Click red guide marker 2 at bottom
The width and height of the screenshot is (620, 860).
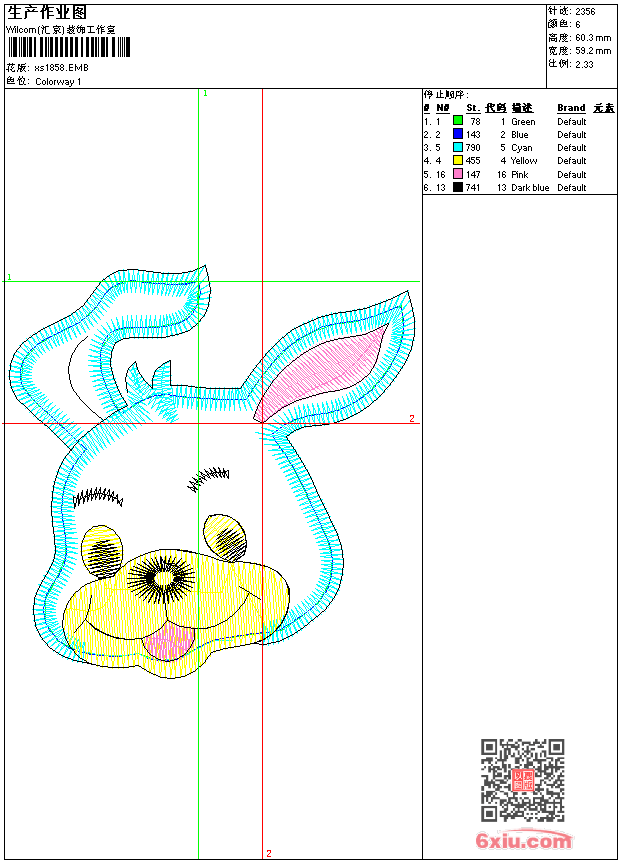pos(268,853)
